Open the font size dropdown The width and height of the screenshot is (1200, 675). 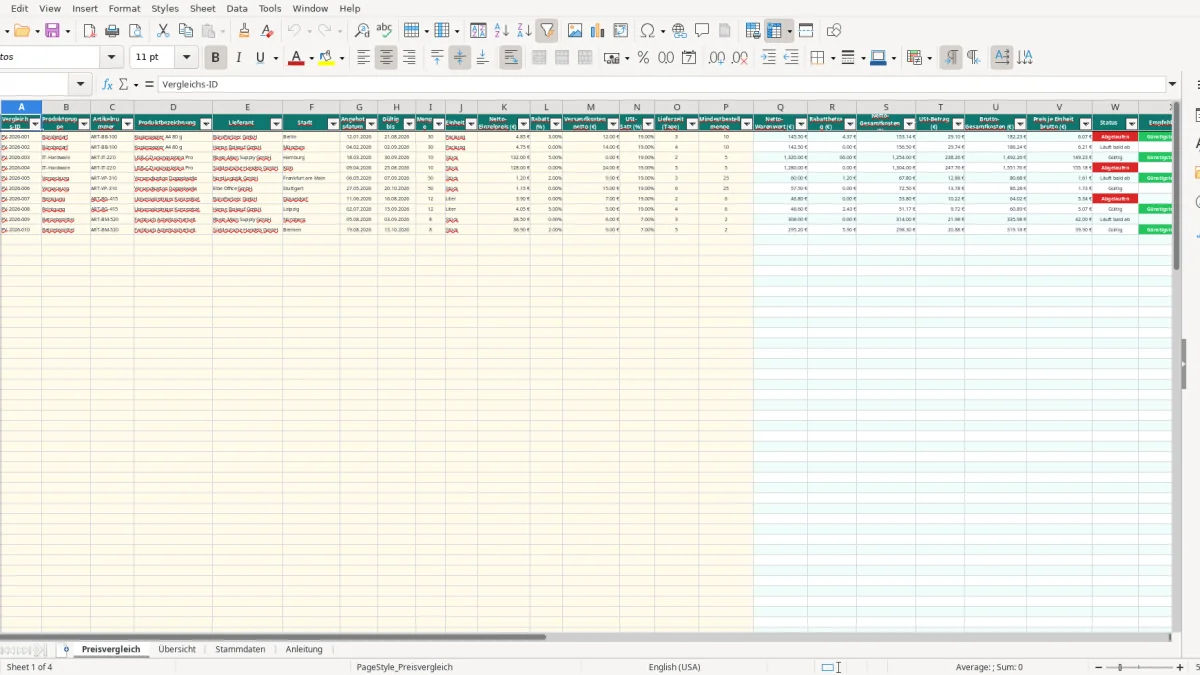(x=187, y=58)
